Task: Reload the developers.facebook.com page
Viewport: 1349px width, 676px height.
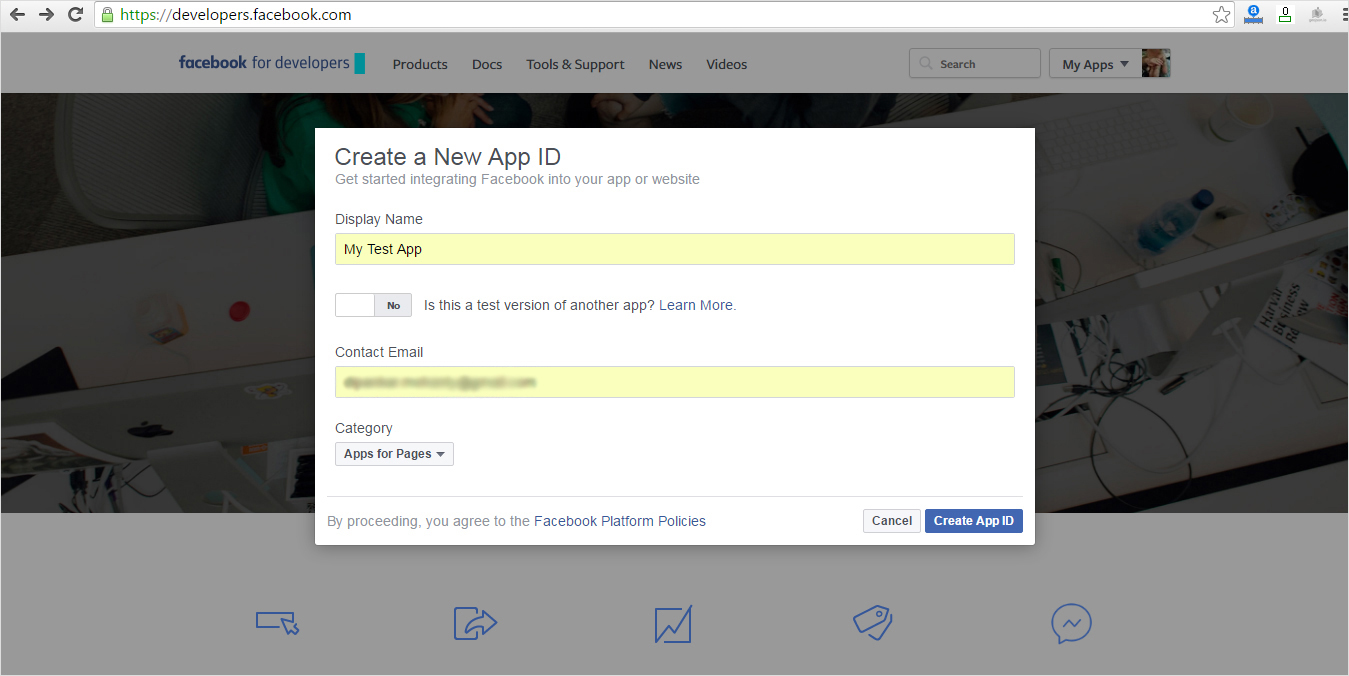Action: (x=75, y=15)
